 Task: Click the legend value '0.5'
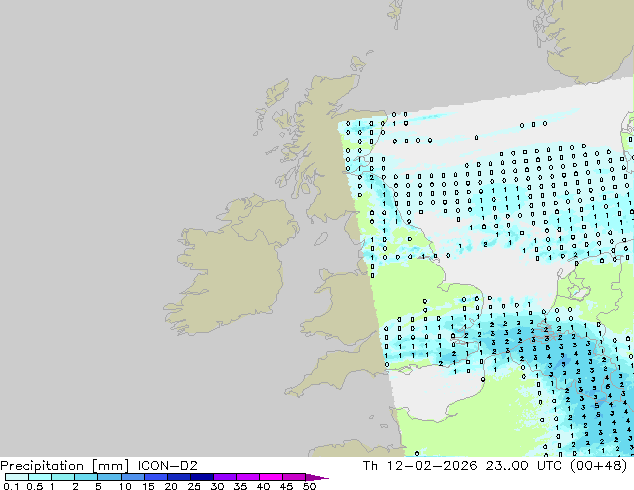click(x=34, y=486)
